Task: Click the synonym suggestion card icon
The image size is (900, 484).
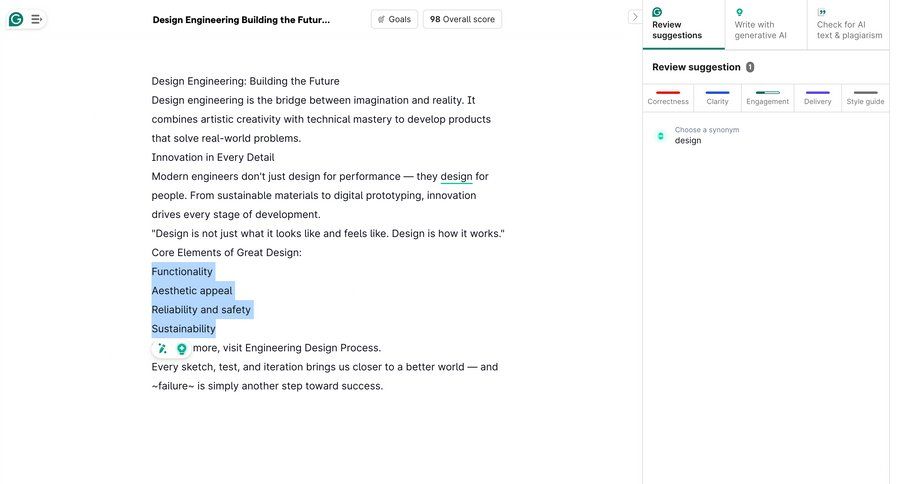Action: 660,136
